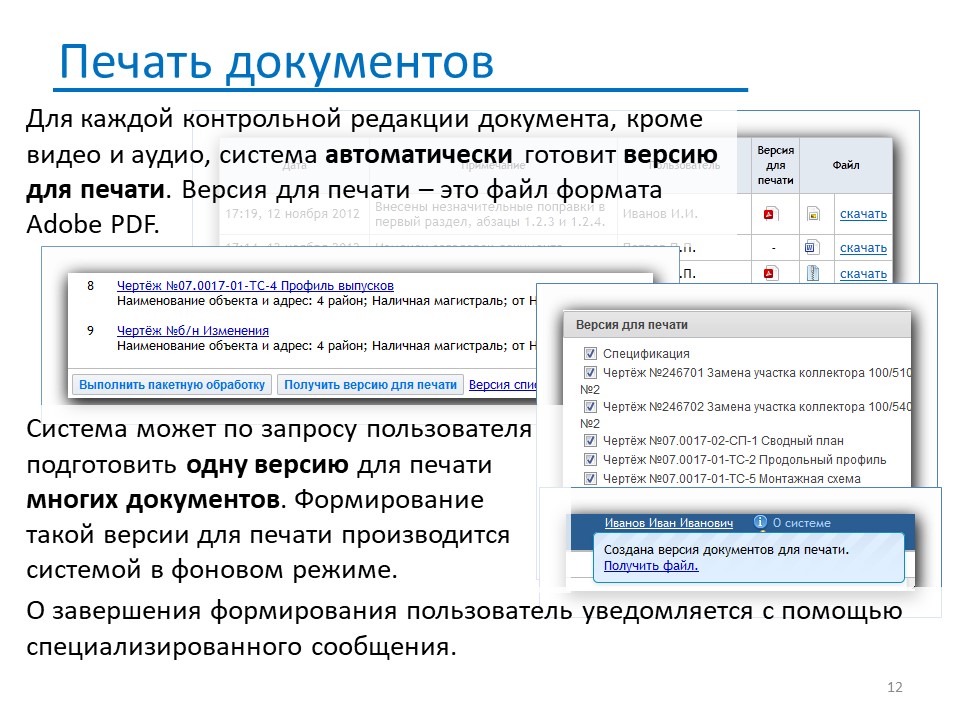Screen dimensions: 960x720
Task: Uncheck Чертёж №246702 checkbox
Action: (590, 407)
